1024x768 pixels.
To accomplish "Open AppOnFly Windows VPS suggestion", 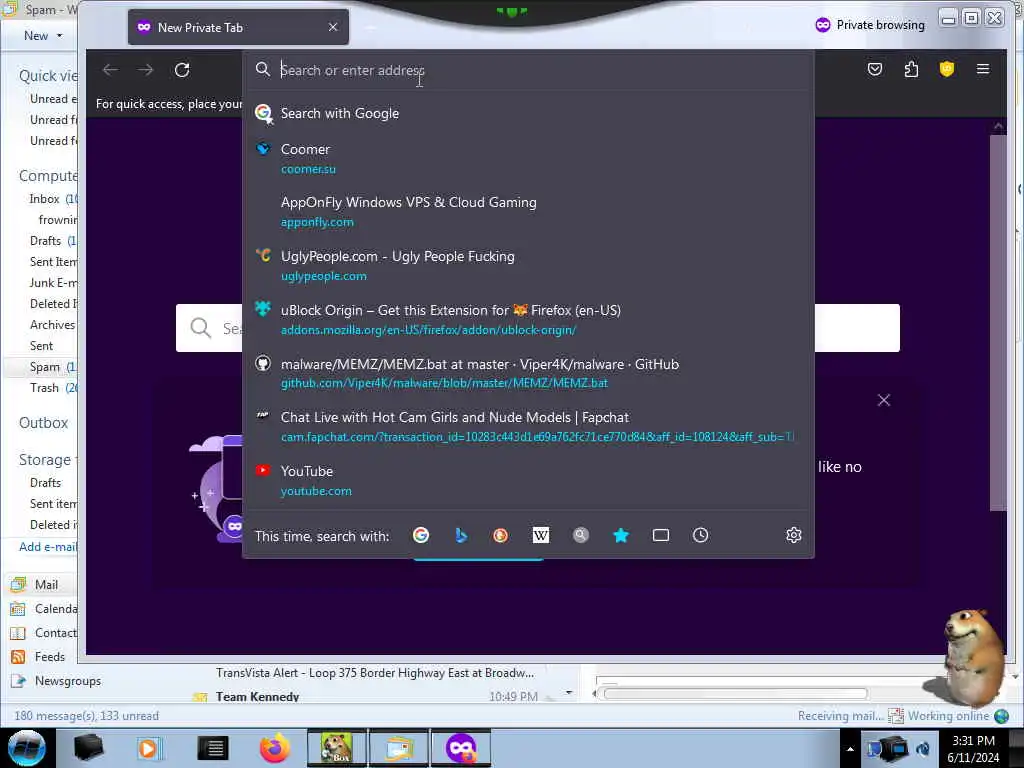I will tap(528, 212).
